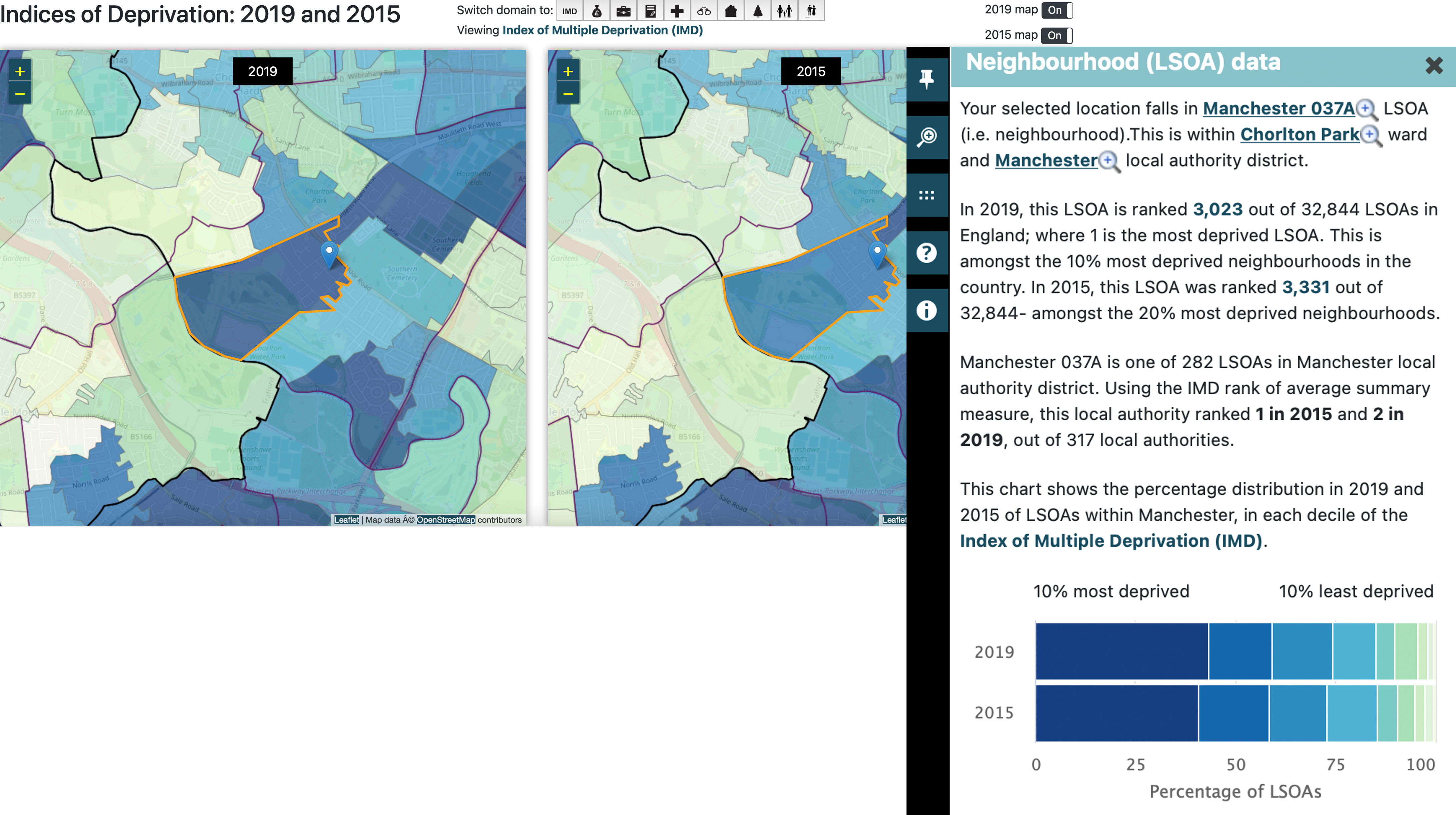The image size is (1456, 815).
Task: Zoom in on the 2019 map
Action: 20,72
